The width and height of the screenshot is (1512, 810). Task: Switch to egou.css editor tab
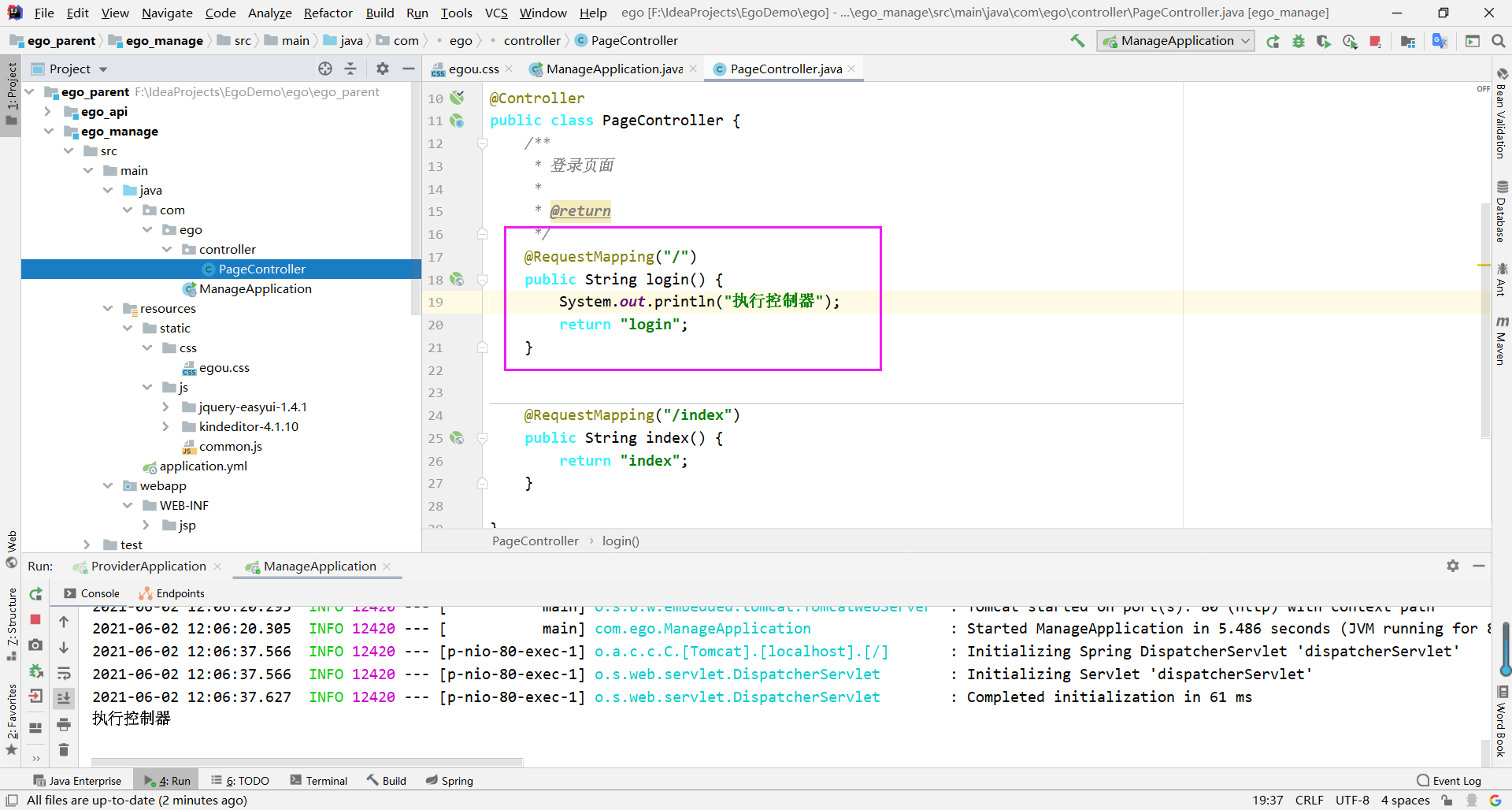[473, 69]
